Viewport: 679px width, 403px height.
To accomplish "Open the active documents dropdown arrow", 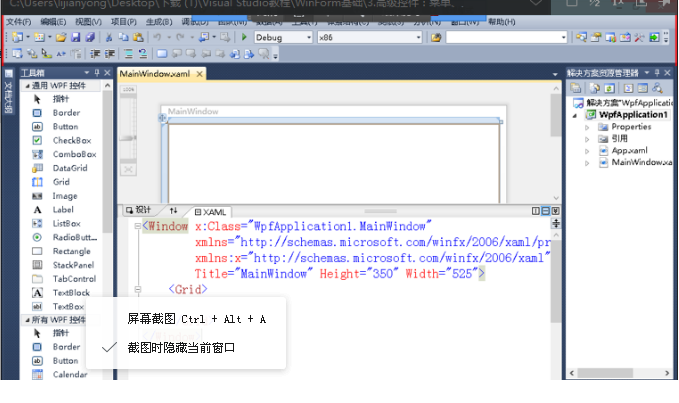I will (x=555, y=74).
